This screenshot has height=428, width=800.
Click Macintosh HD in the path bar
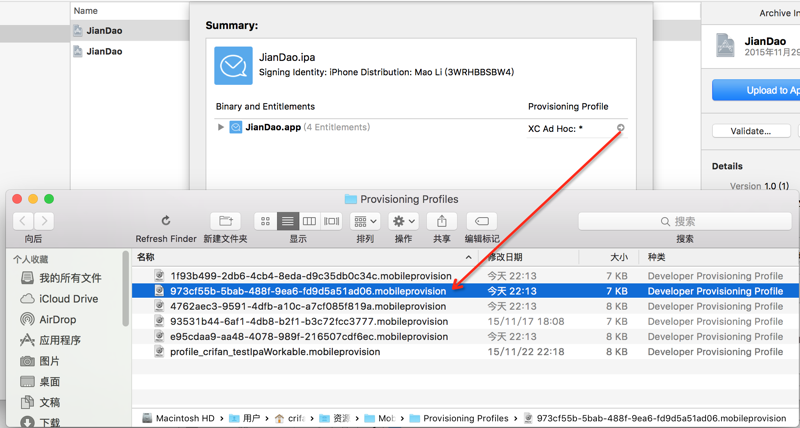[179, 418]
